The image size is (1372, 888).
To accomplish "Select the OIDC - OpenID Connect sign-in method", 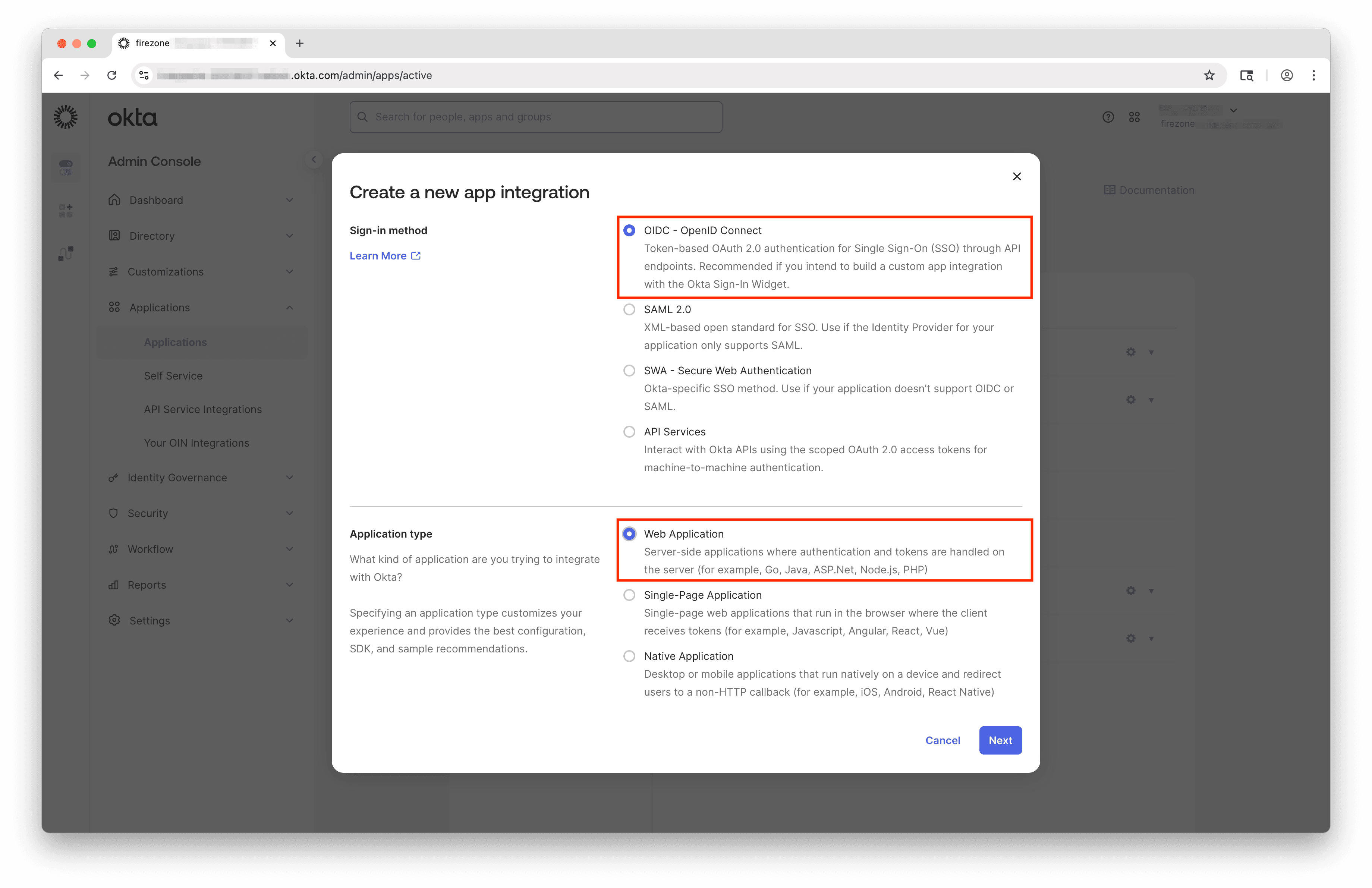I will 629,230.
